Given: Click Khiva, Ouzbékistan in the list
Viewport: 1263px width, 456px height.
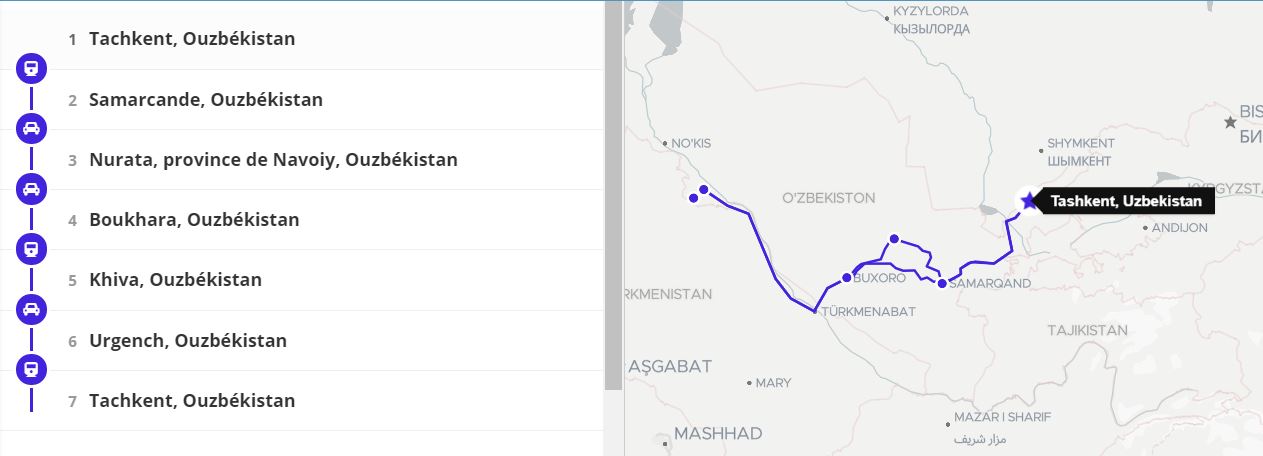Looking at the screenshot, I should [x=175, y=280].
